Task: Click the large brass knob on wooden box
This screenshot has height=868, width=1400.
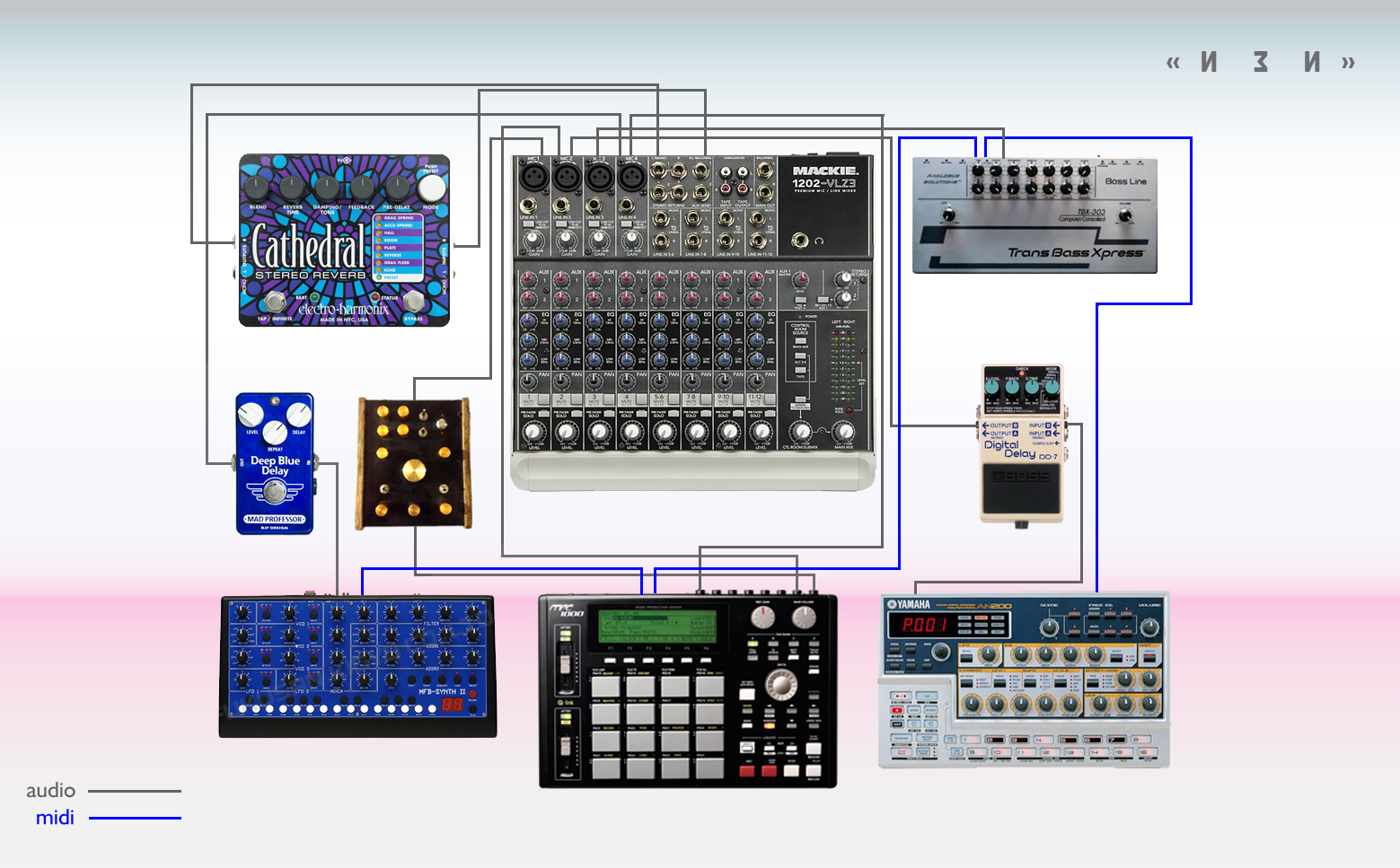Action: 414,472
